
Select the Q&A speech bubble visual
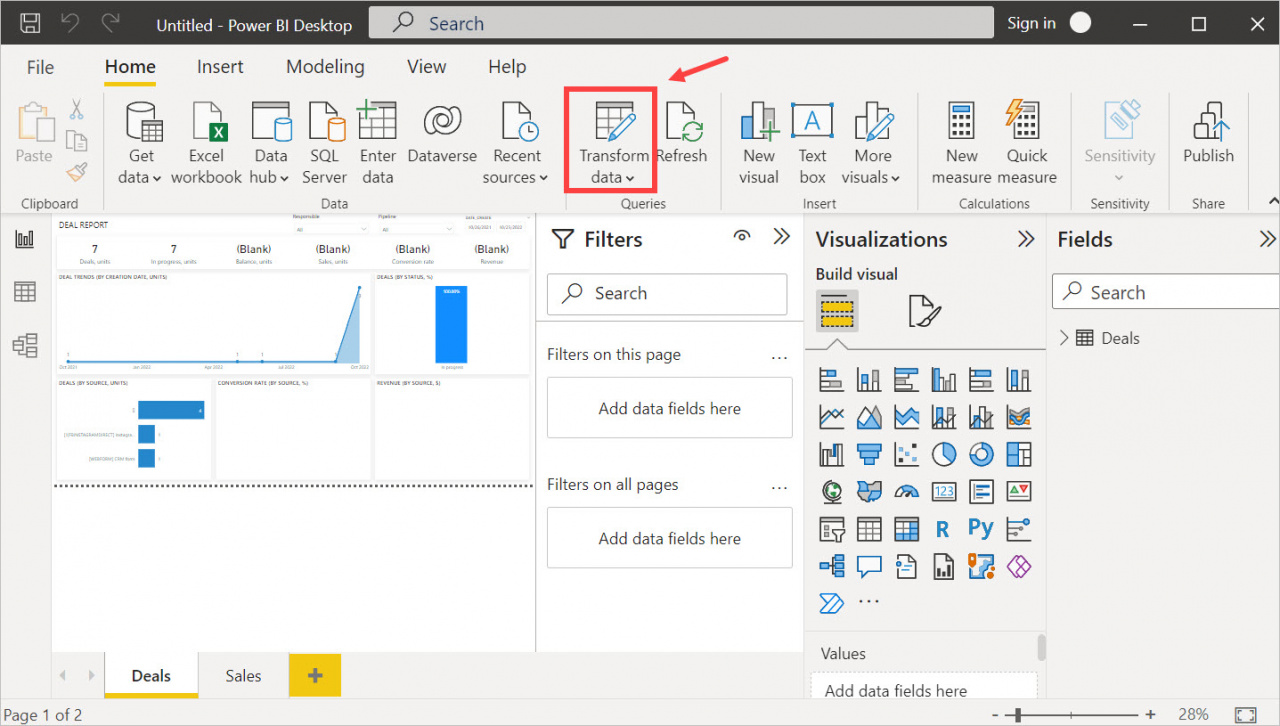pyautogui.click(x=868, y=567)
